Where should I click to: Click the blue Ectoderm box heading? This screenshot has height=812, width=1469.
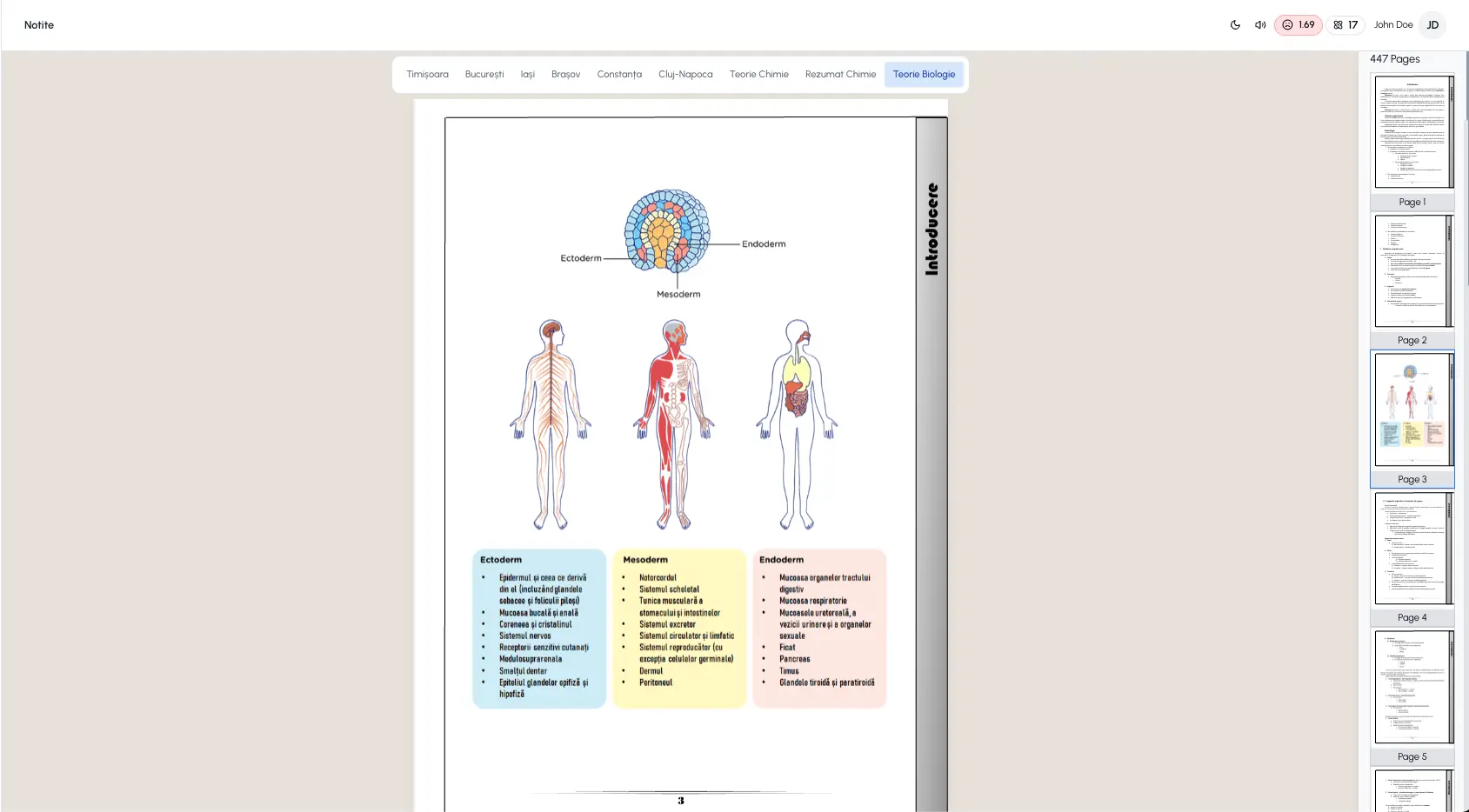pyautogui.click(x=501, y=560)
